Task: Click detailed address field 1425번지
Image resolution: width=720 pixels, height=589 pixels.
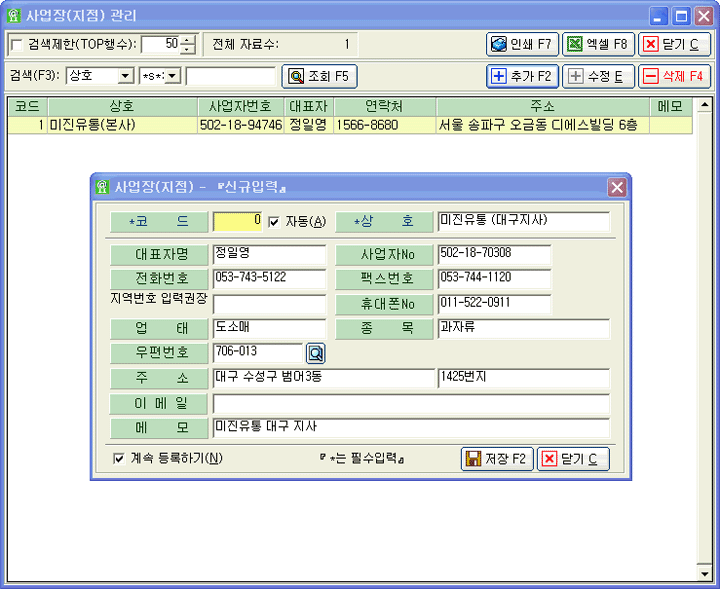Action: pyautogui.click(x=523, y=378)
